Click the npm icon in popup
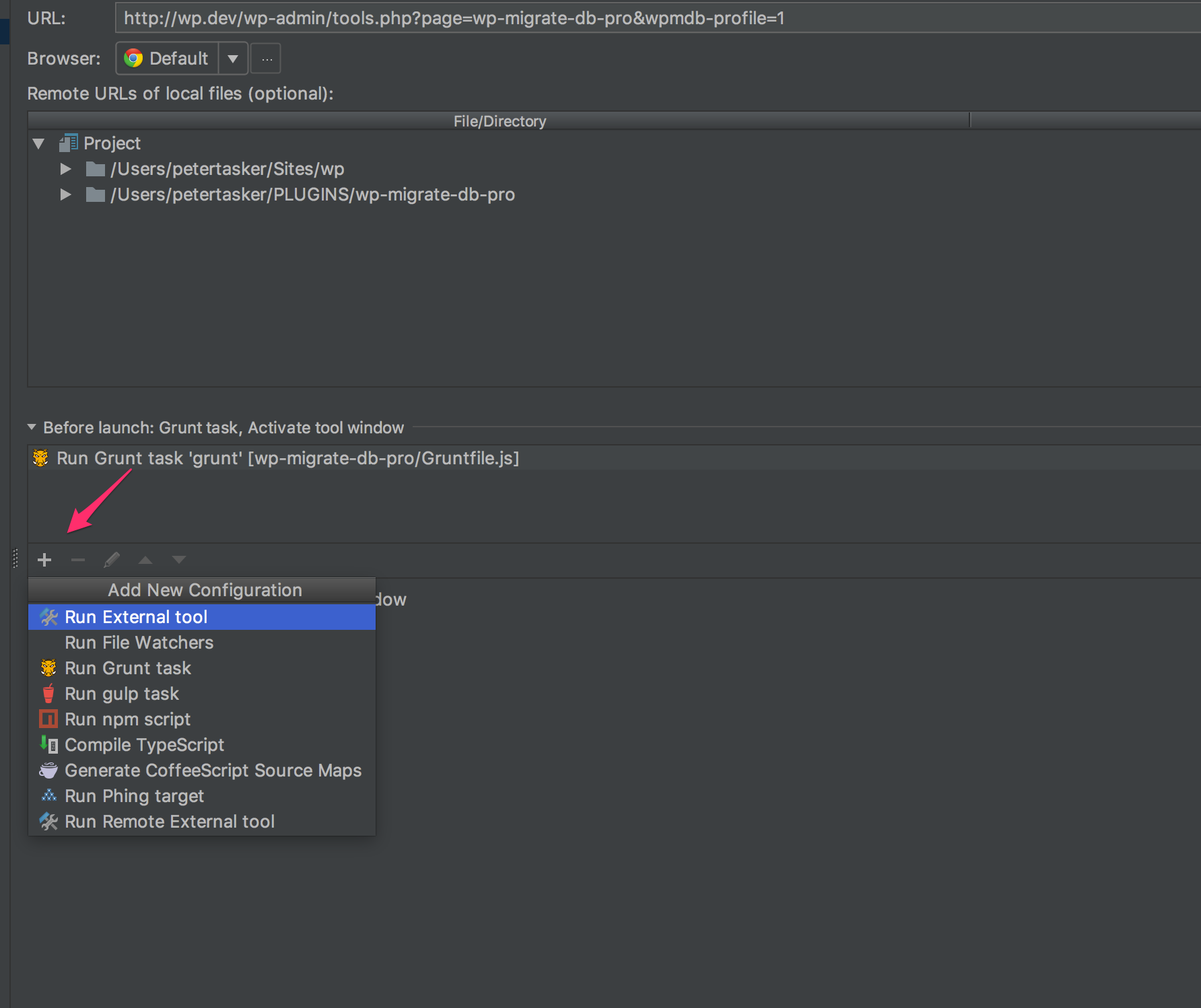Screen dimensions: 1201x1008 click(48, 719)
